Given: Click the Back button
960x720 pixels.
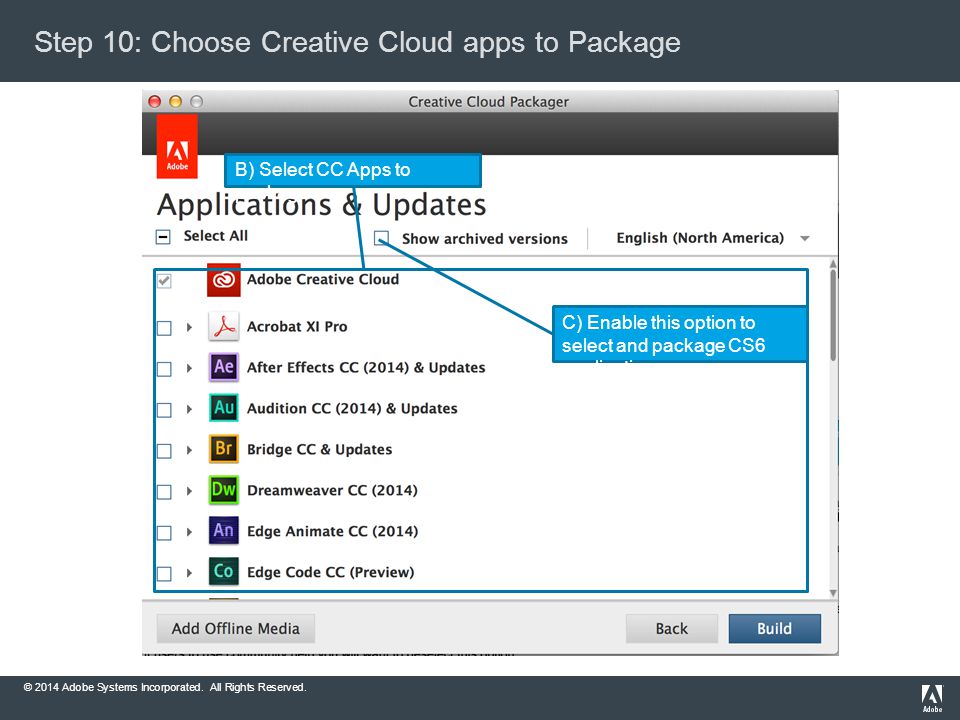Looking at the screenshot, I should point(672,629).
